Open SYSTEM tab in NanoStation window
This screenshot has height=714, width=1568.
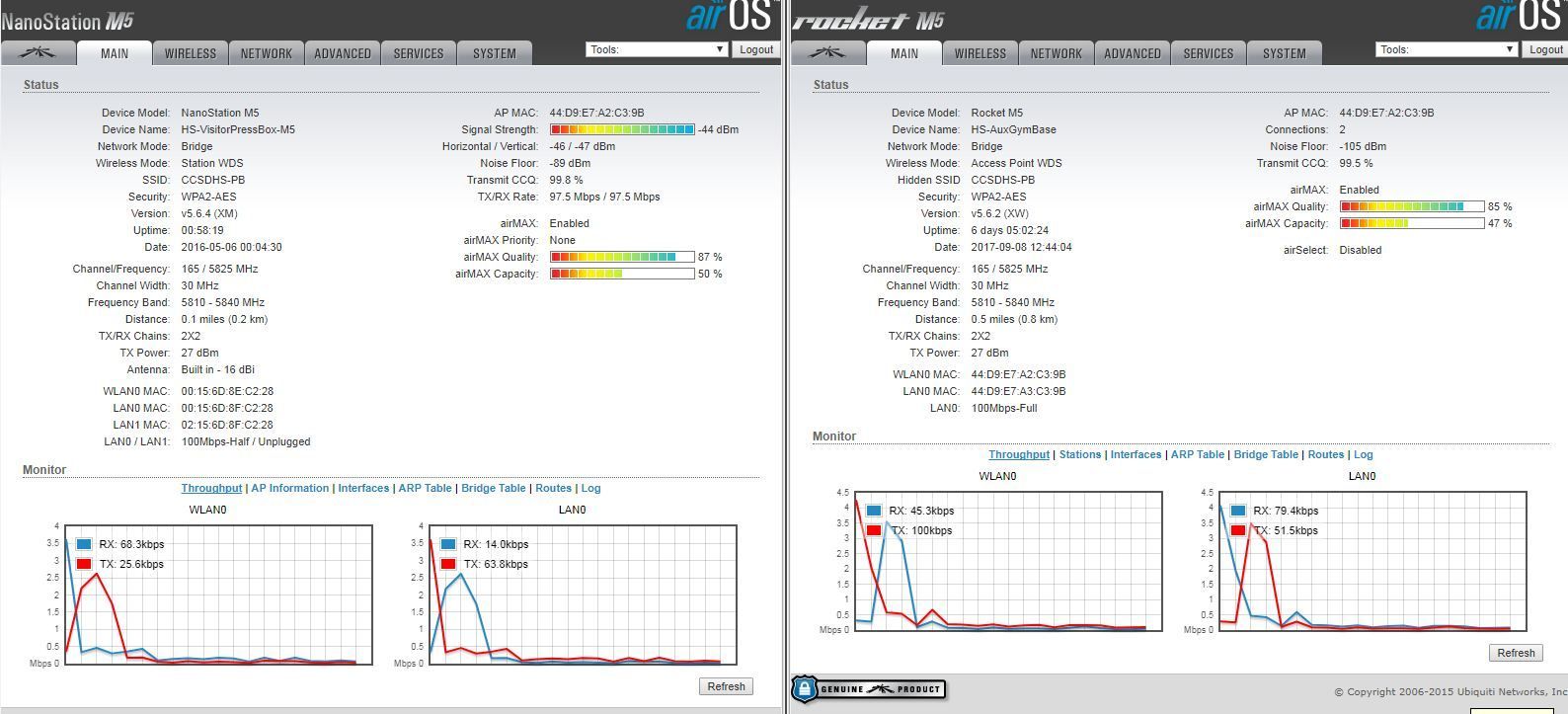click(495, 53)
